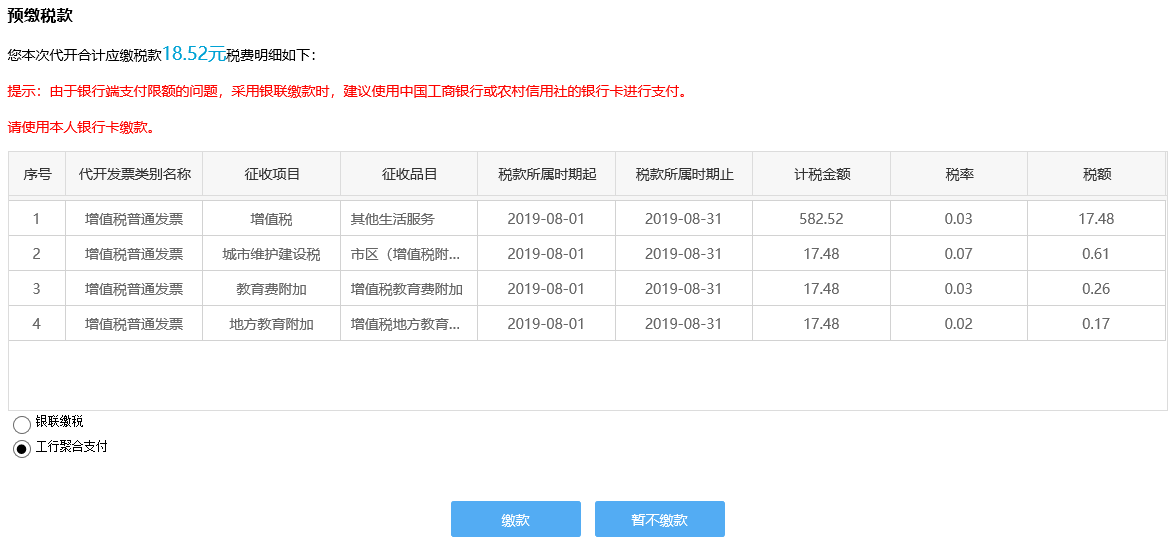The height and width of the screenshot is (547, 1173).
Task: Click the 征收项目 column header
Action: point(272,174)
